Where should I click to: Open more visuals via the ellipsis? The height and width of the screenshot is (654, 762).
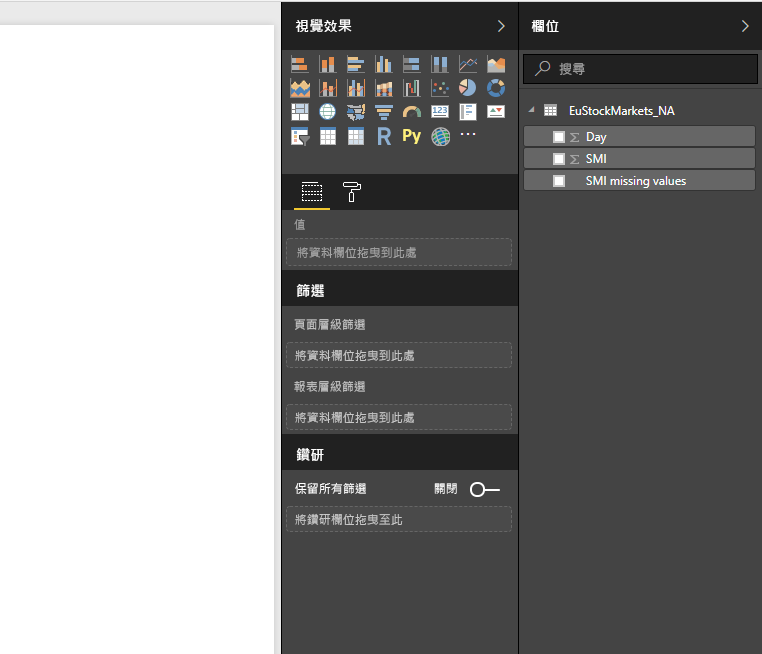[468, 134]
